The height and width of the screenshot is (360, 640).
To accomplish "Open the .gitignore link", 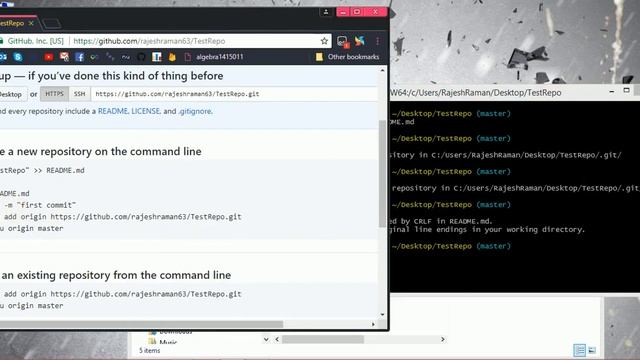I will coord(195,111).
